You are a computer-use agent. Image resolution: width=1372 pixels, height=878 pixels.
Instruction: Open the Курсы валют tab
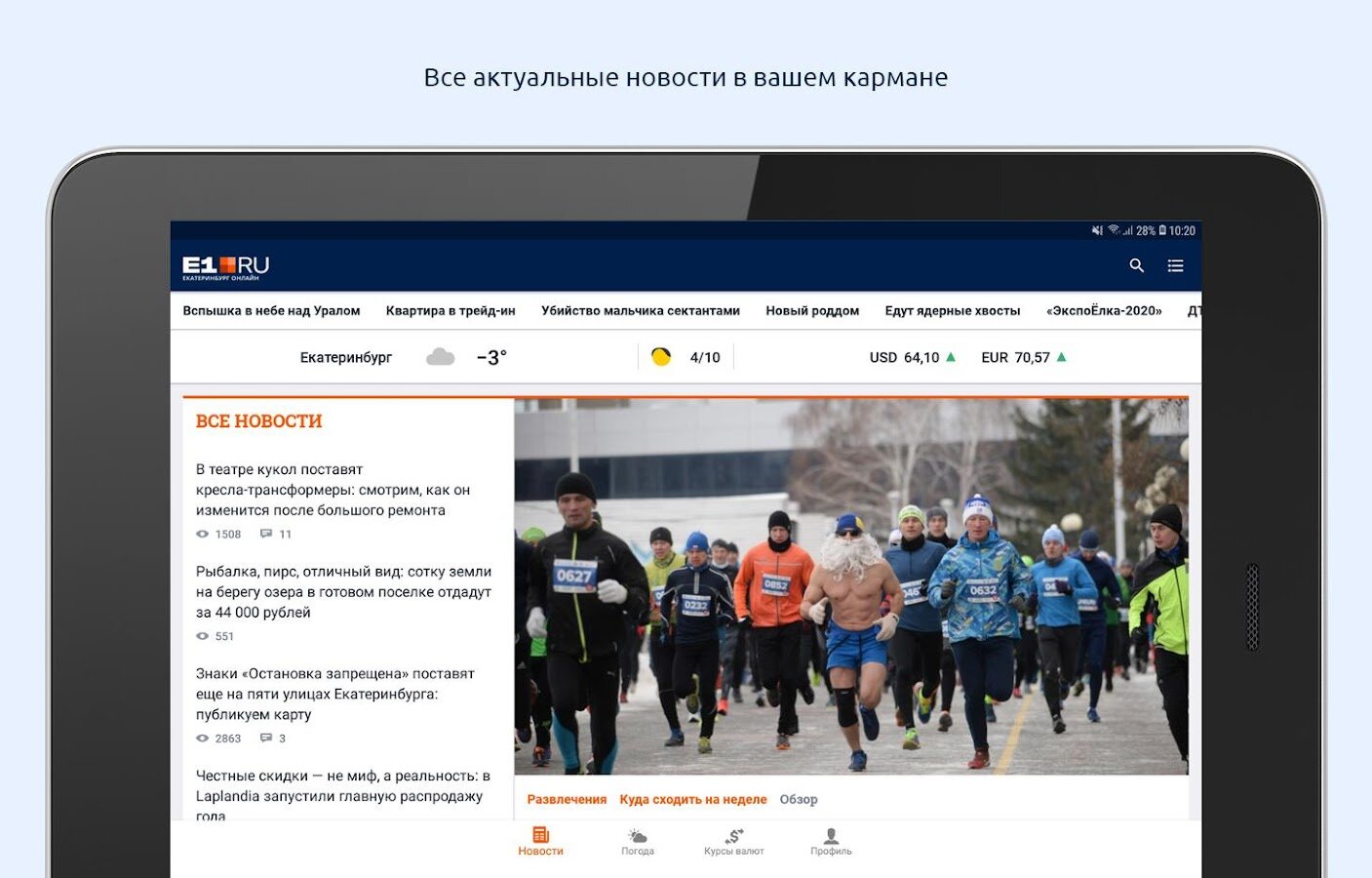click(x=734, y=842)
